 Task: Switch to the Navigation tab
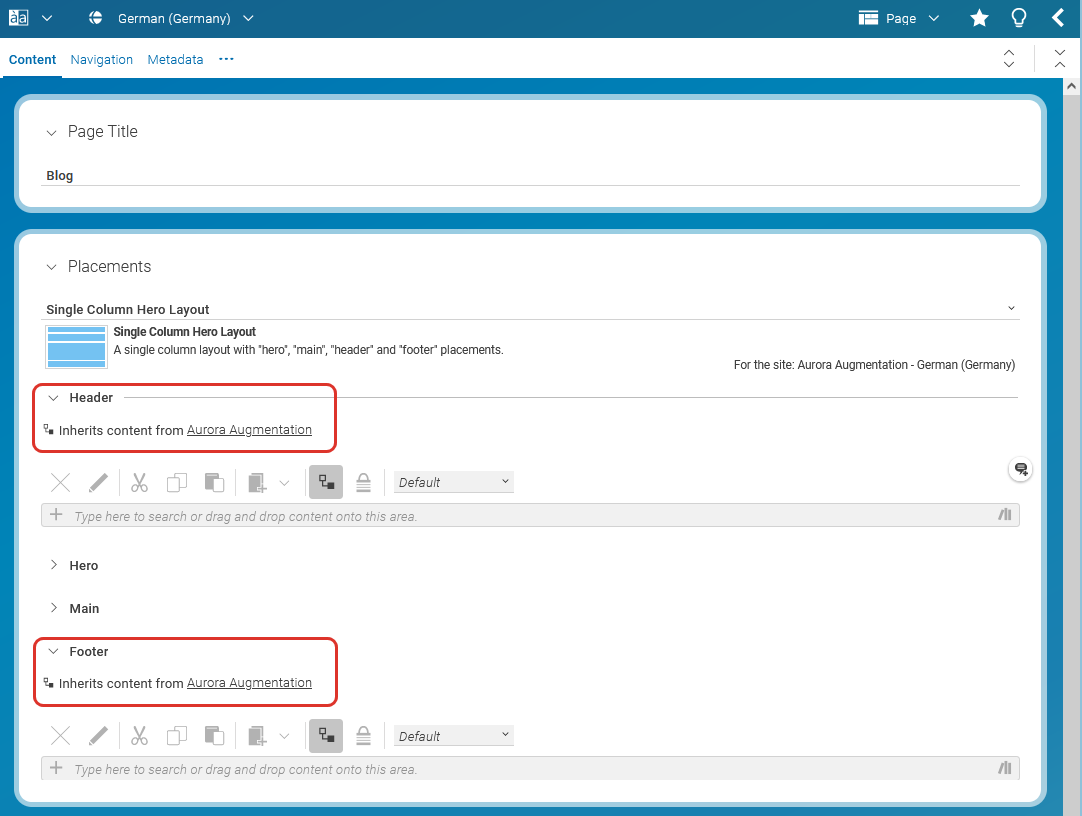(x=101, y=59)
